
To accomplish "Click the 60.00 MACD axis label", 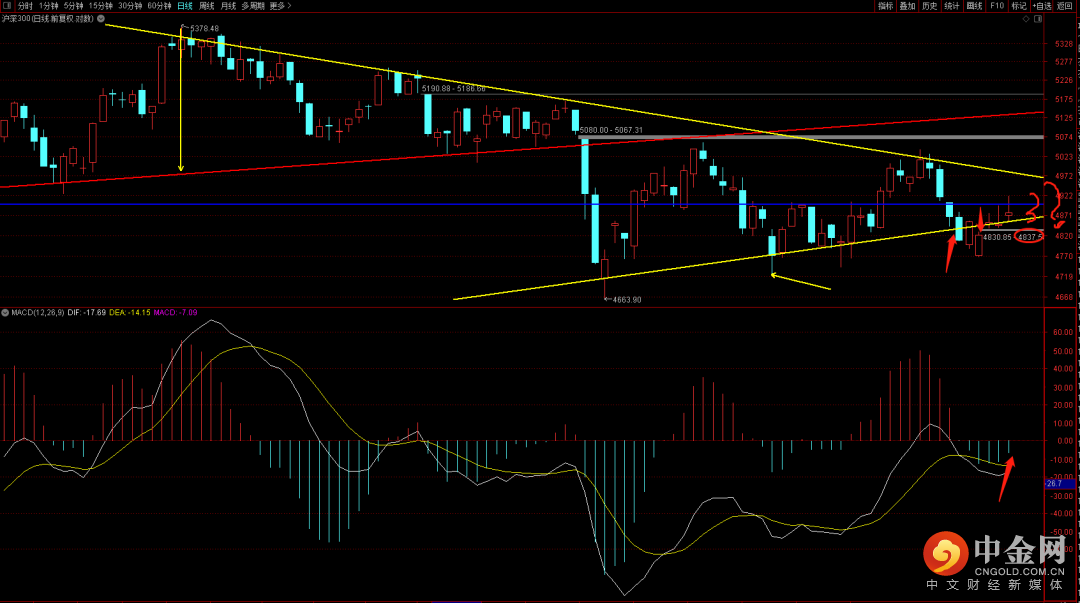I will [1063, 332].
